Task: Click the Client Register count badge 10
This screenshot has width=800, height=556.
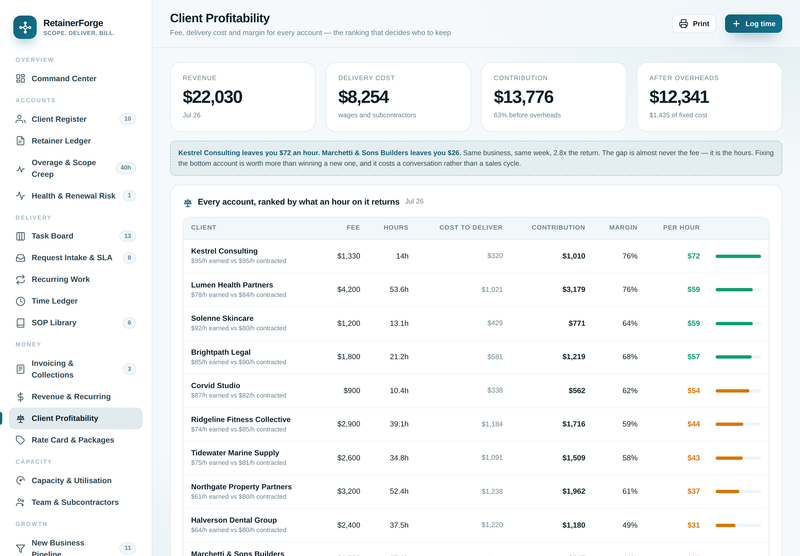Action: [x=128, y=119]
